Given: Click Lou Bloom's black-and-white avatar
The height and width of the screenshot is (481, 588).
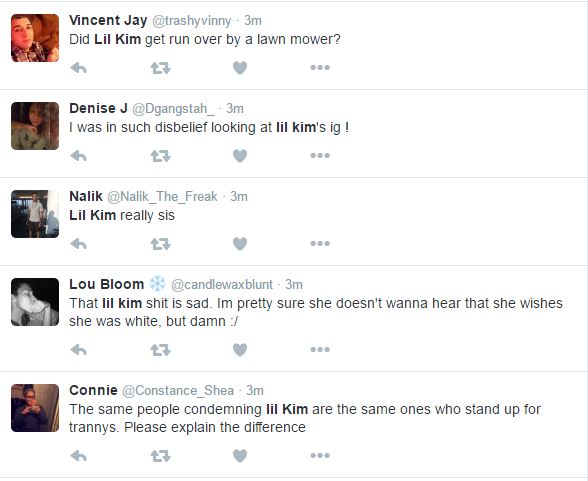Looking at the screenshot, I should 35,302.
